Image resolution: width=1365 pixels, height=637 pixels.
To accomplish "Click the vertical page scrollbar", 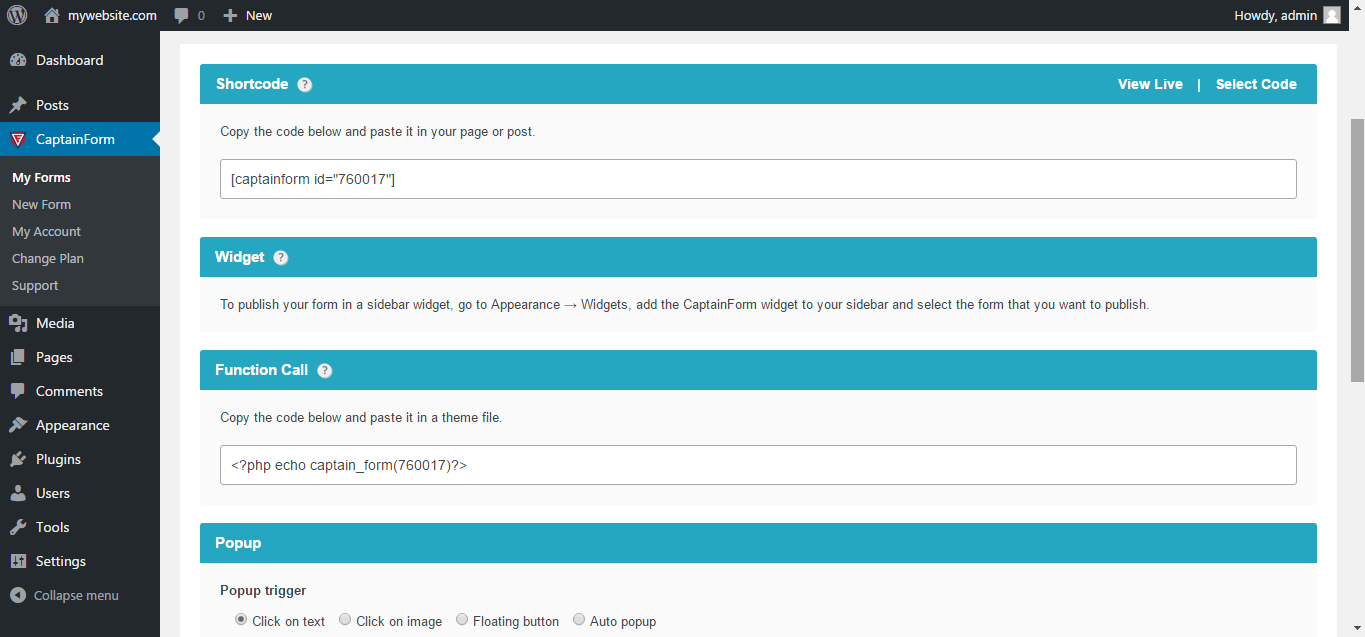I will [1357, 250].
